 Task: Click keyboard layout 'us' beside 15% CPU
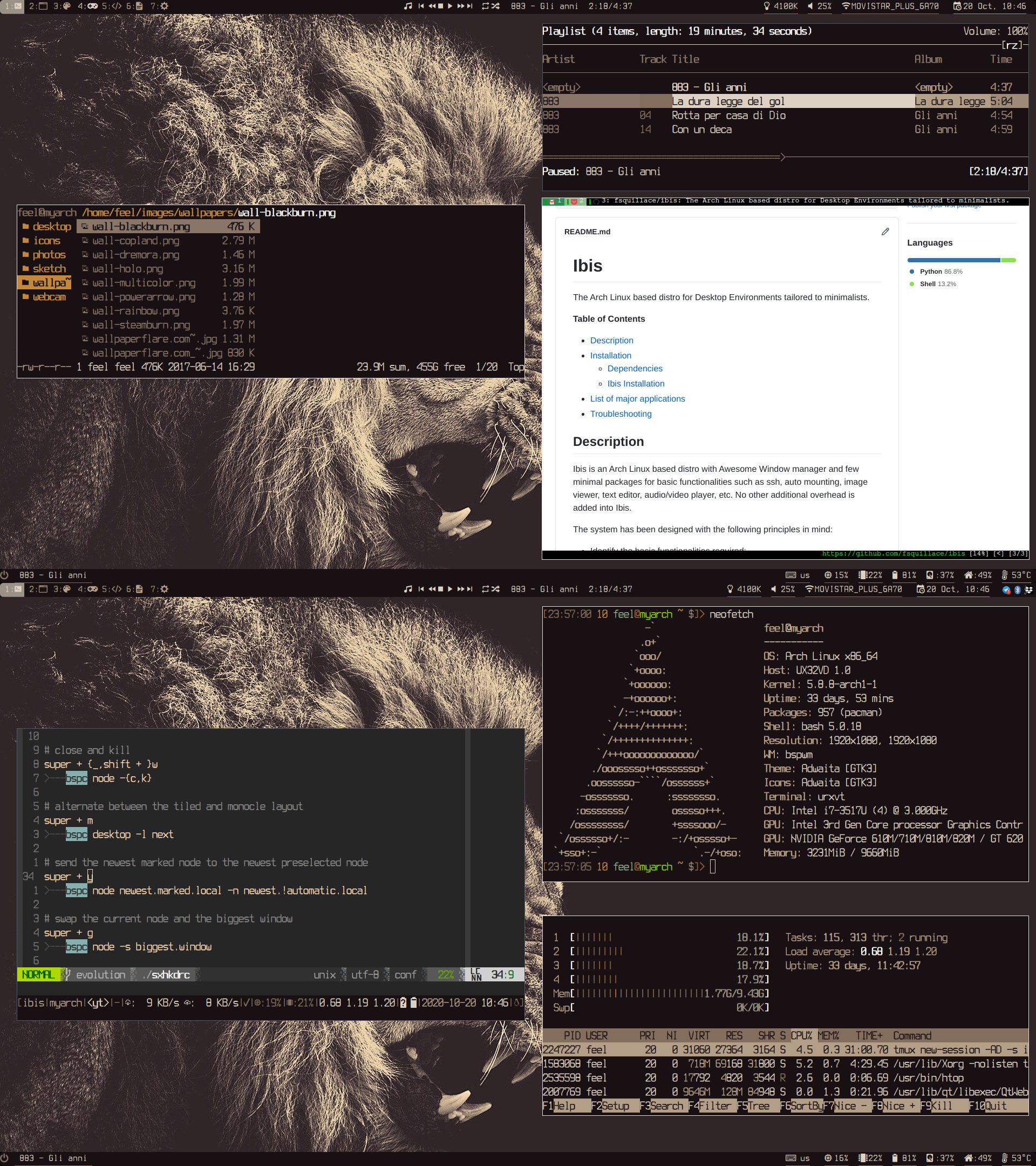(798, 575)
